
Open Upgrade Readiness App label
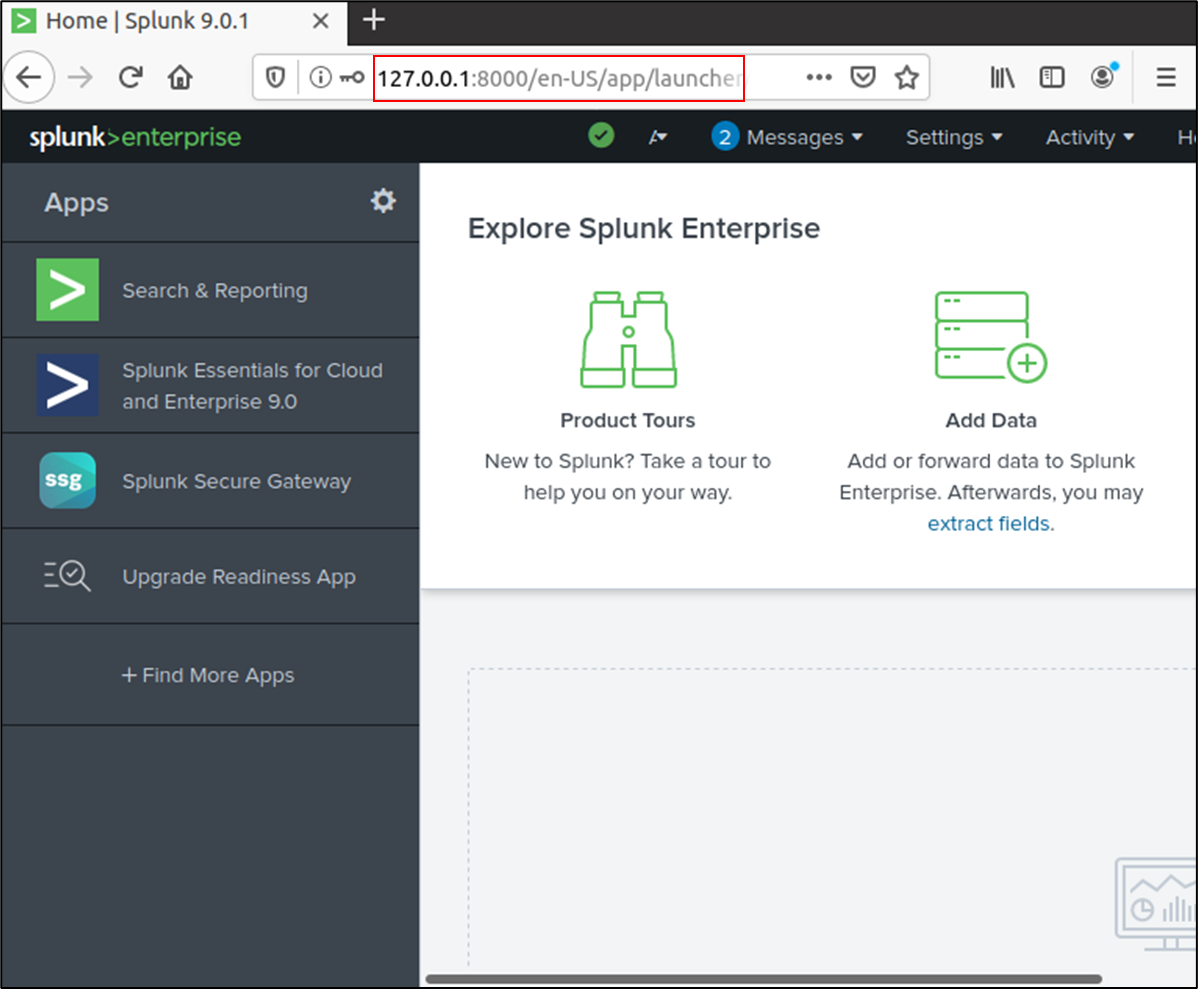click(239, 577)
